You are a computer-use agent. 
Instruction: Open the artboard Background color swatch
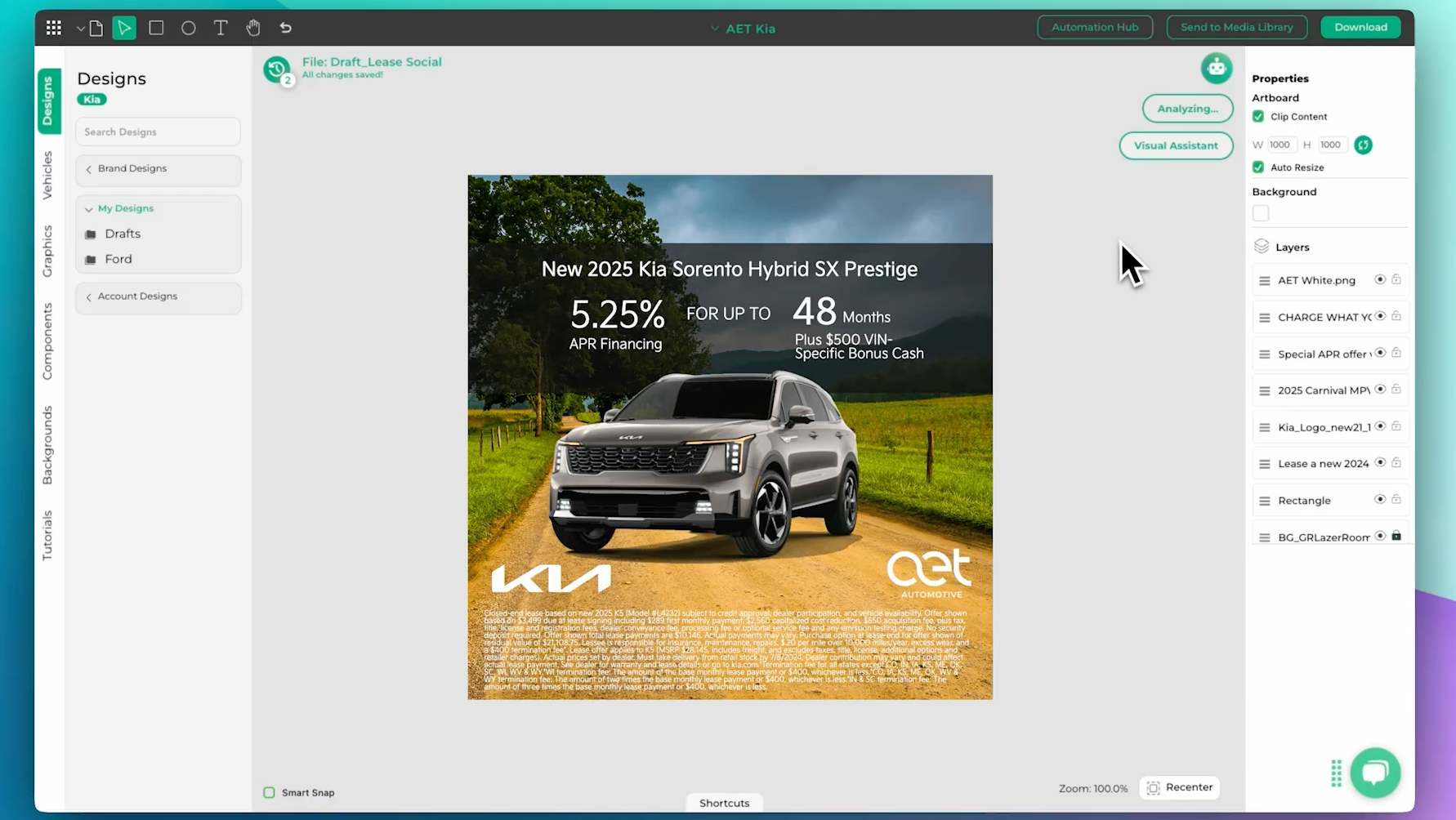[1261, 213]
